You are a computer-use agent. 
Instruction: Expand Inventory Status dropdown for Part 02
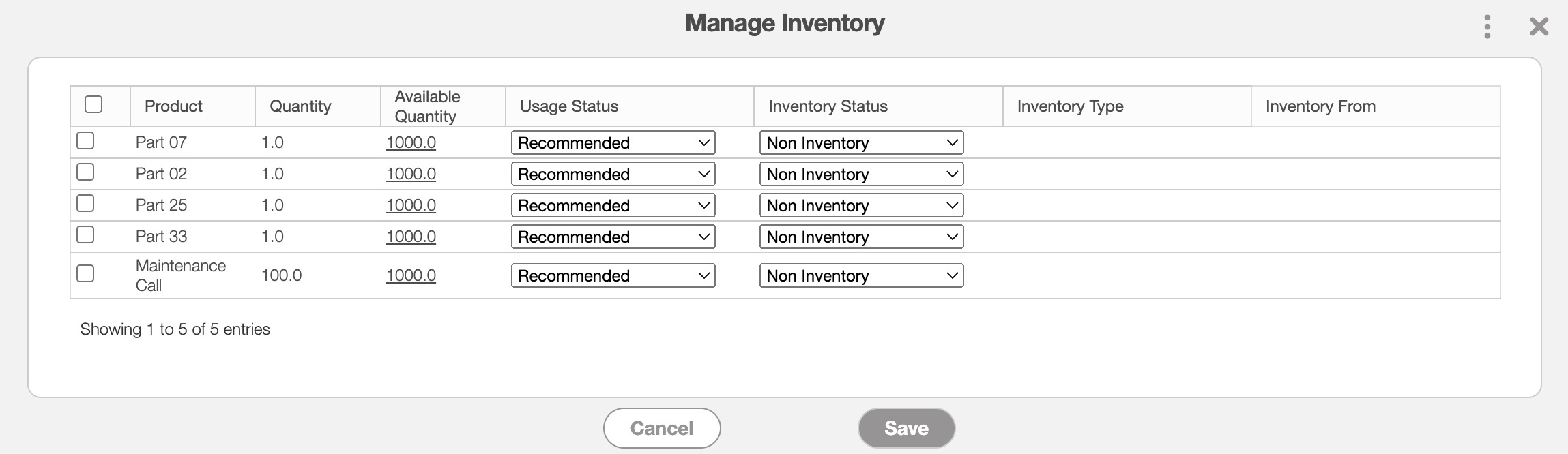861,174
